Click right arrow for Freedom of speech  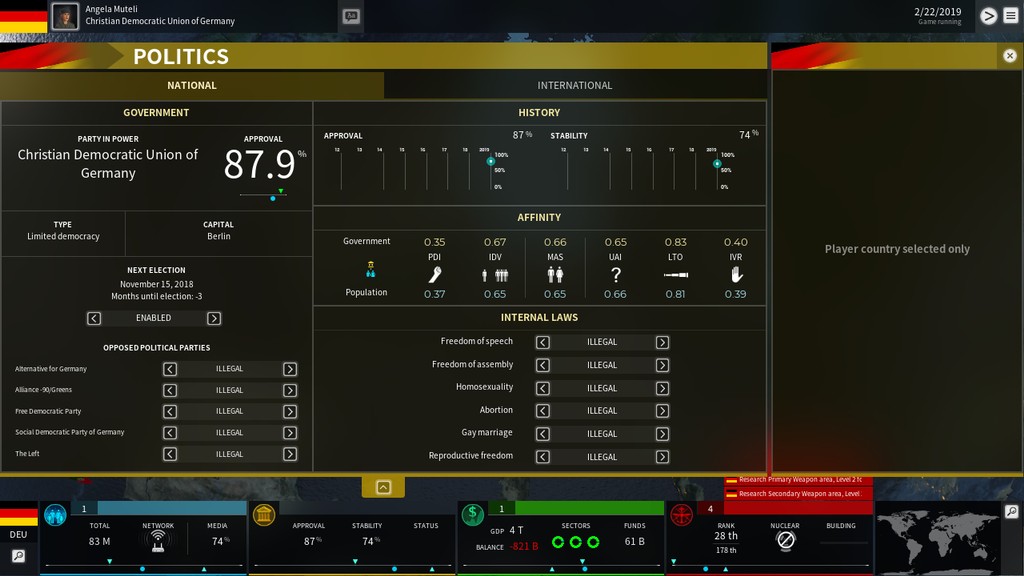662,342
